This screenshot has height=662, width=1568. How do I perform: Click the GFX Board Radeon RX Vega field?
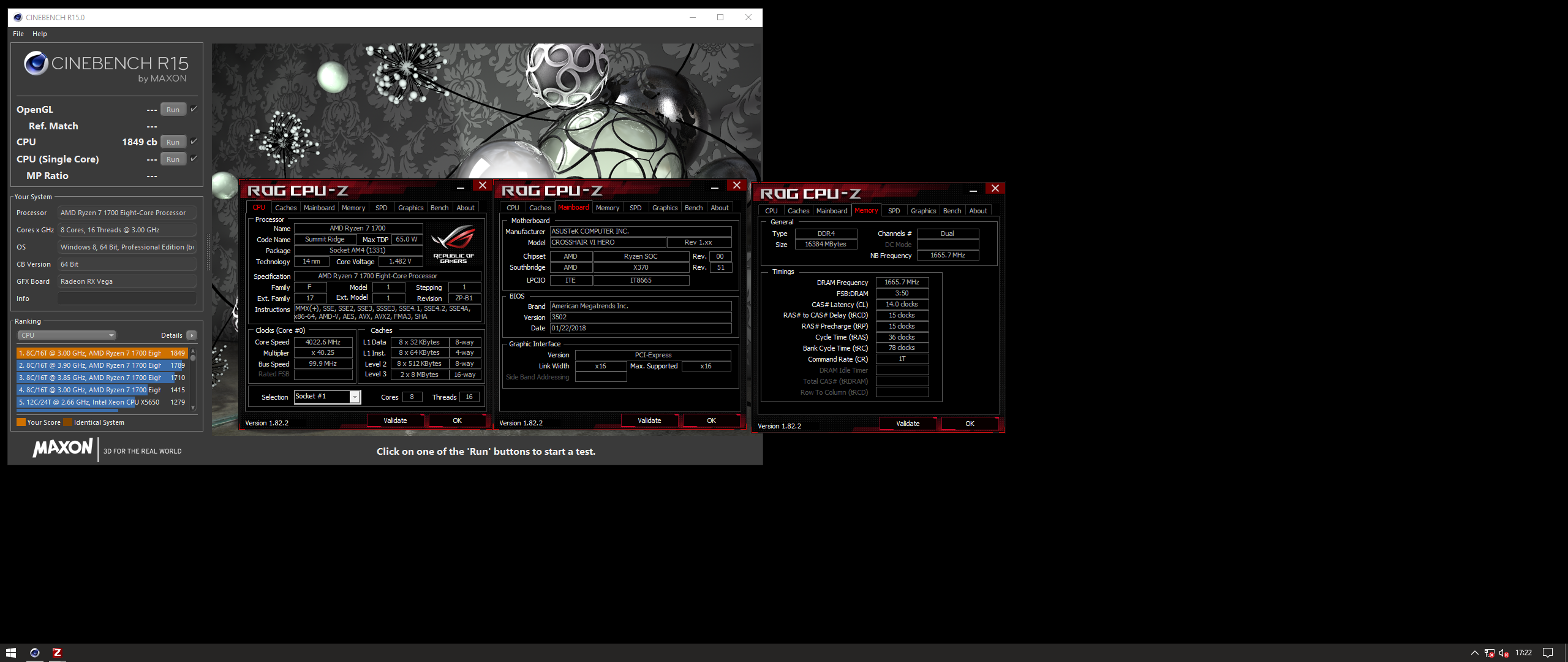pos(127,281)
